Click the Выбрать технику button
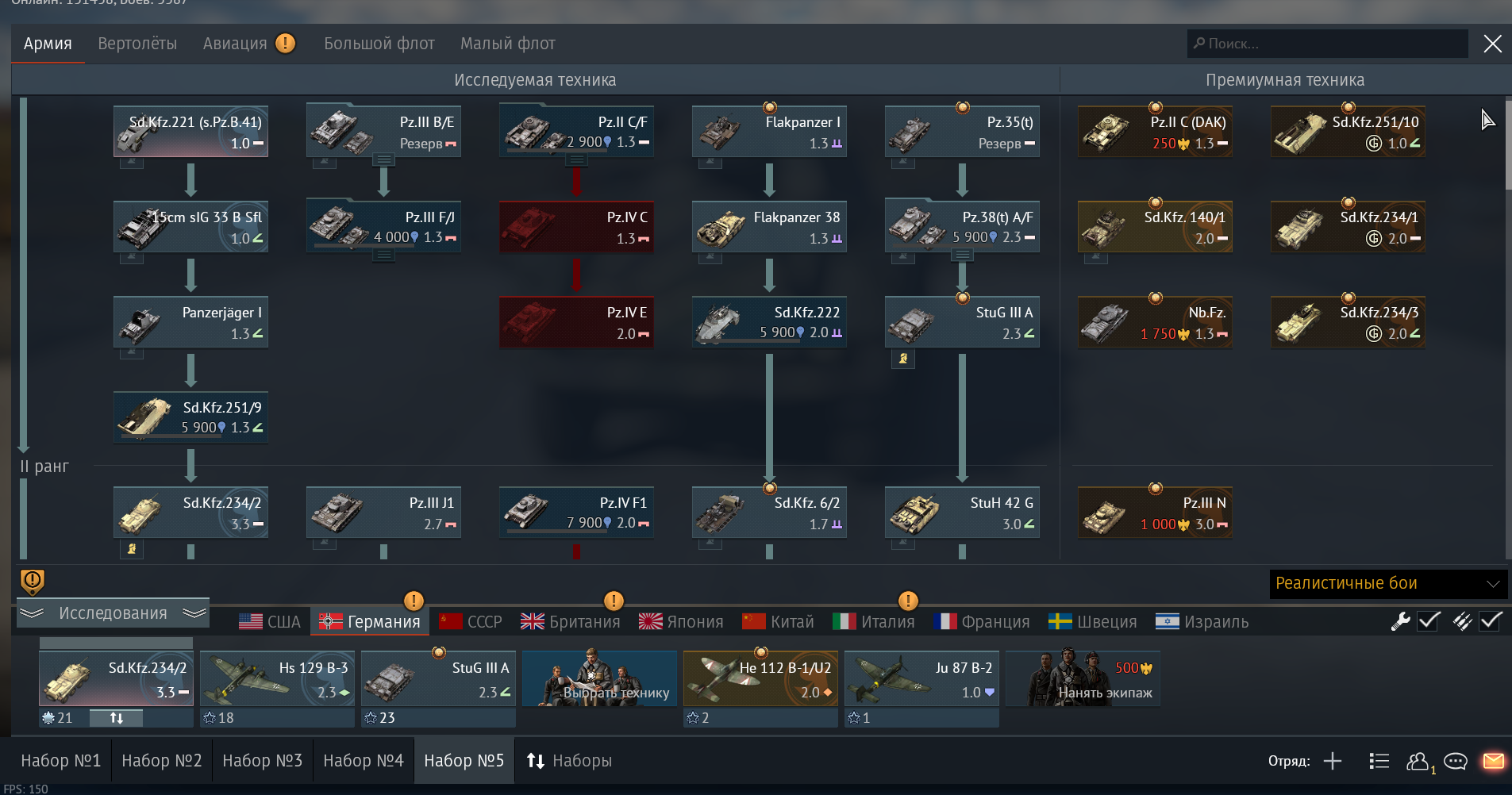1512x795 pixels. (x=599, y=678)
